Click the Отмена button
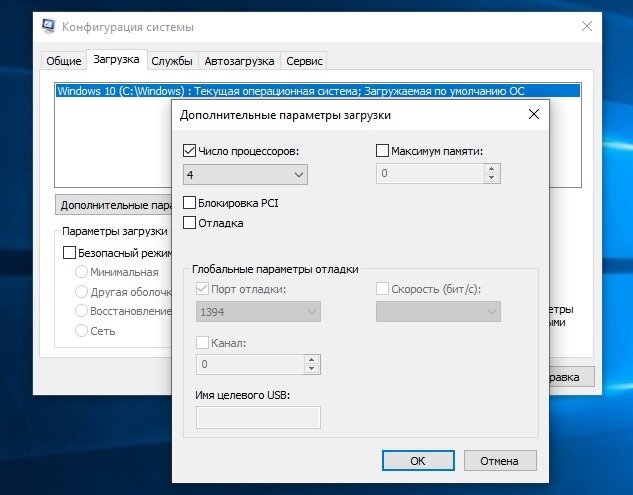The image size is (633, 495). tap(500, 461)
